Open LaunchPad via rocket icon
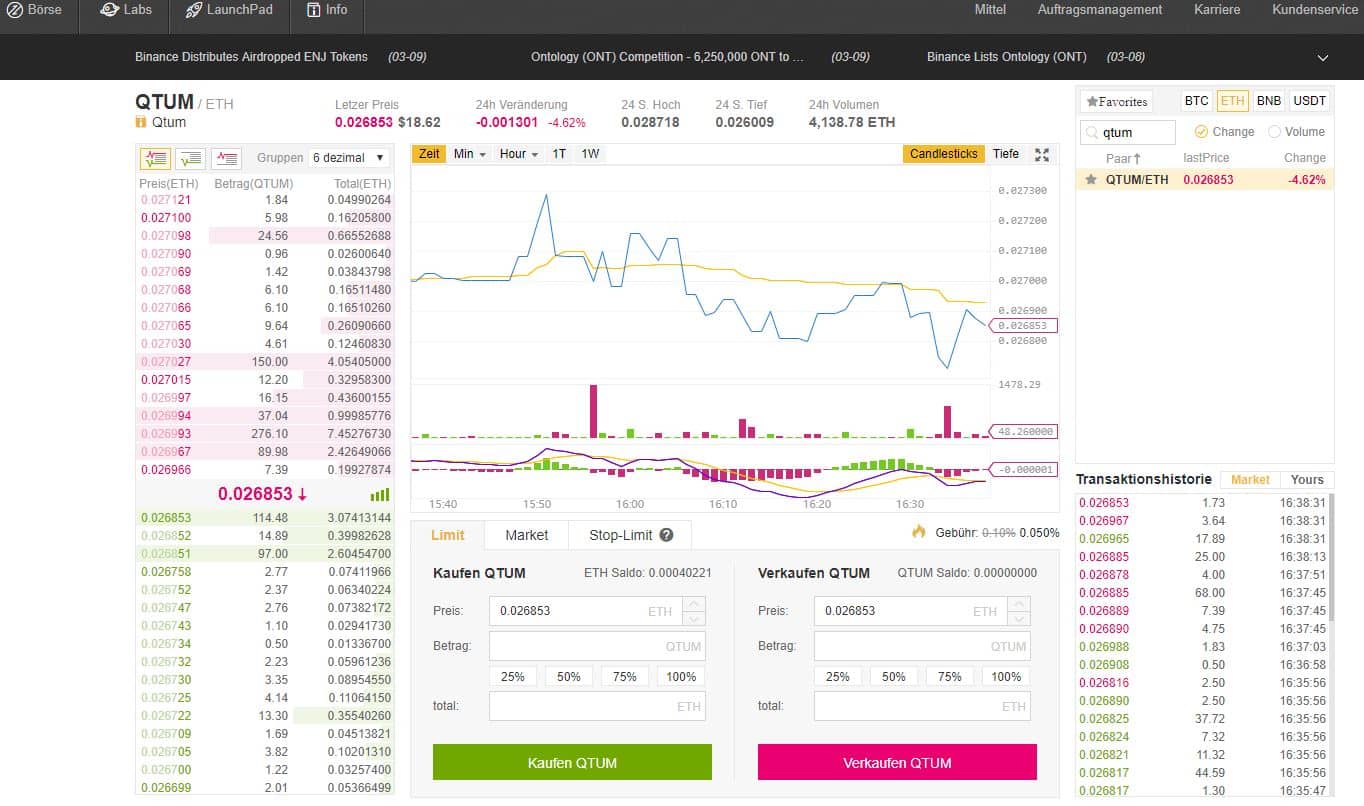The height and width of the screenshot is (806, 1364). point(194,10)
